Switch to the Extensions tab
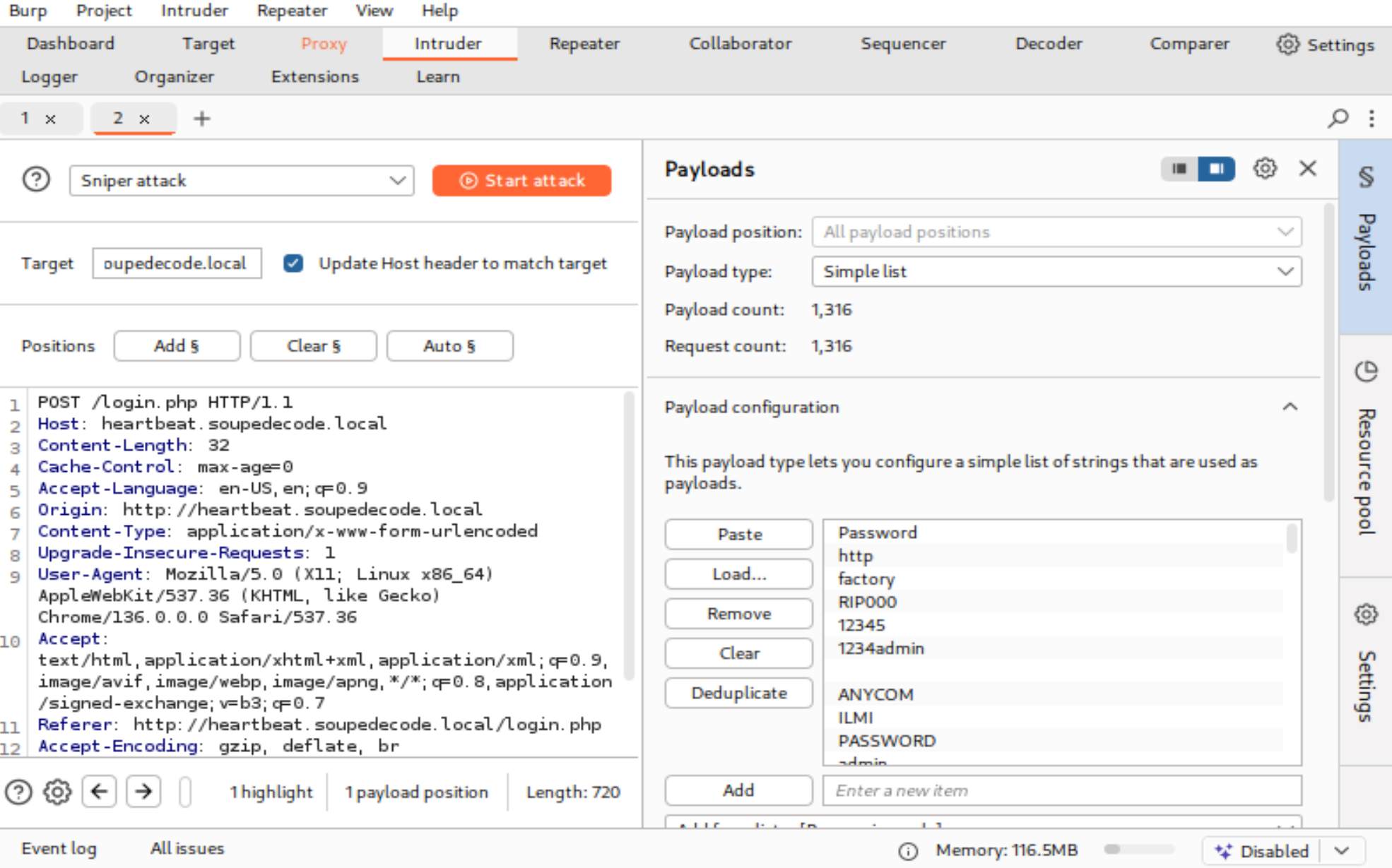The image size is (1392, 868). pos(315,76)
